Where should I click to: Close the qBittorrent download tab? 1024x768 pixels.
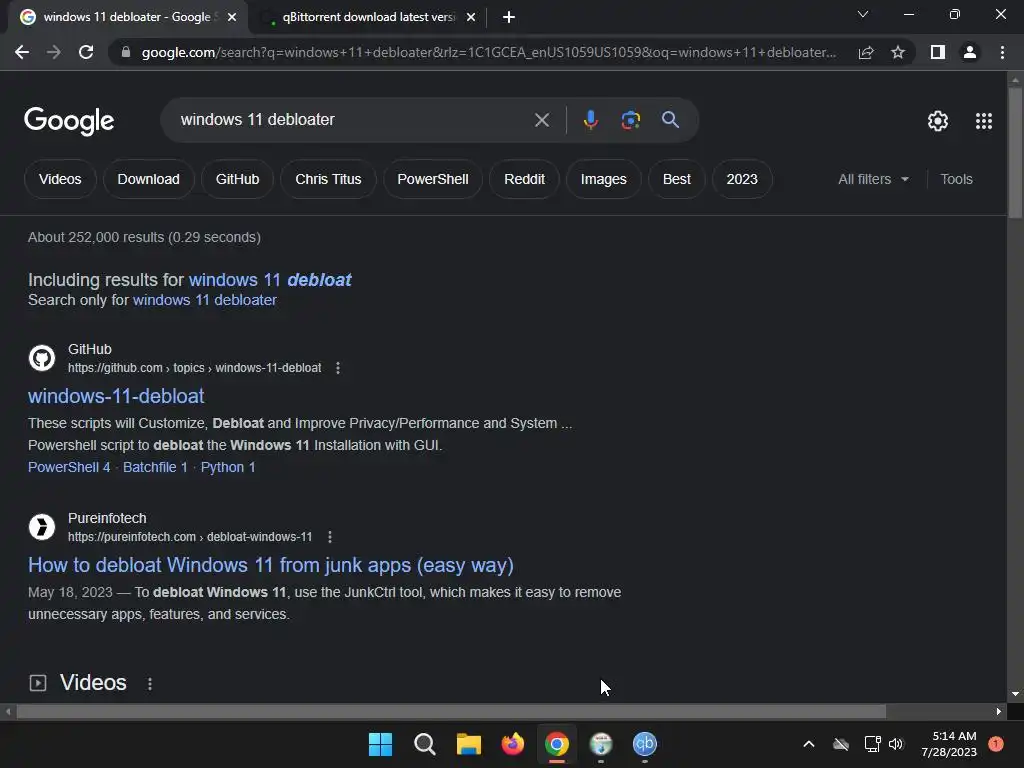(x=471, y=17)
